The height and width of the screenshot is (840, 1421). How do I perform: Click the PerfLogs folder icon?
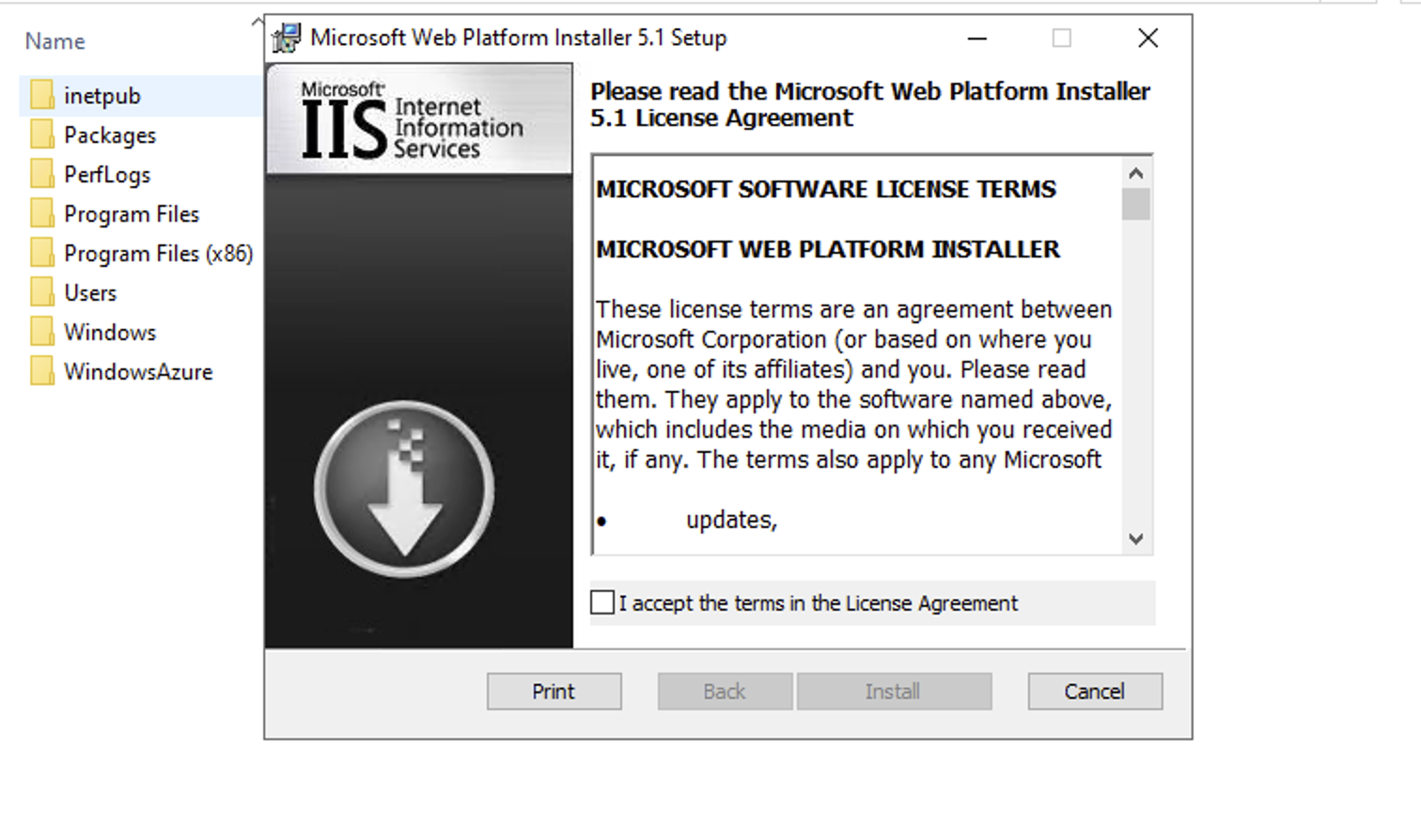tap(42, 174)
